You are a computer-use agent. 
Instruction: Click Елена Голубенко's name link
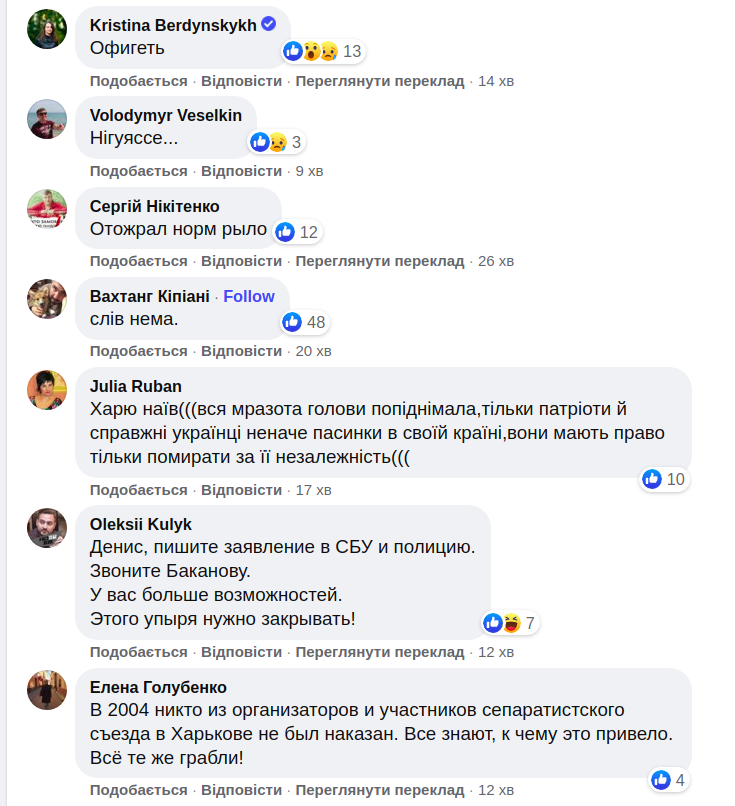point(158,687)
